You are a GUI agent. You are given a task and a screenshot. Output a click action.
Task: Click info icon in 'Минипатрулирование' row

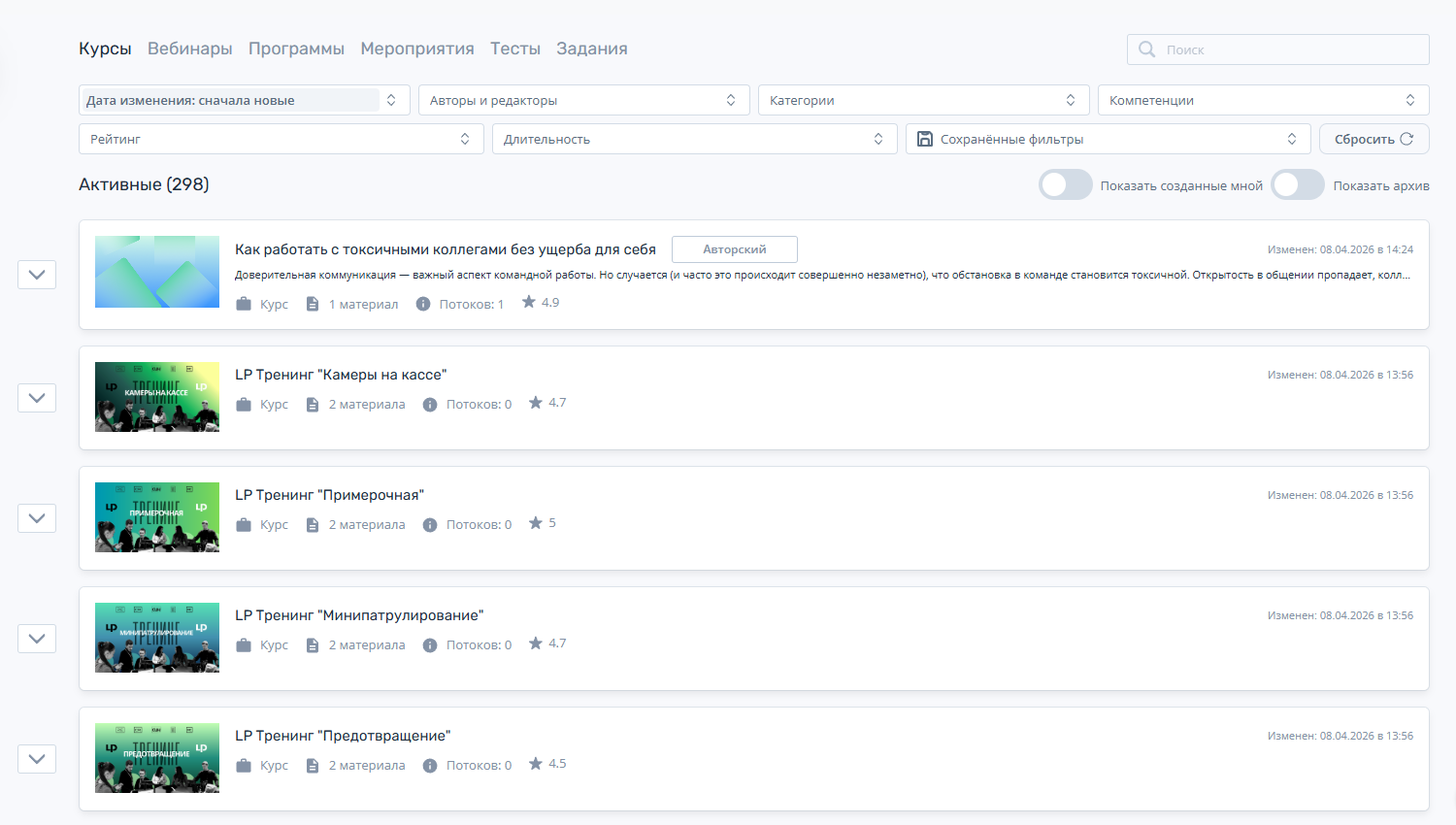click(430, 644)
